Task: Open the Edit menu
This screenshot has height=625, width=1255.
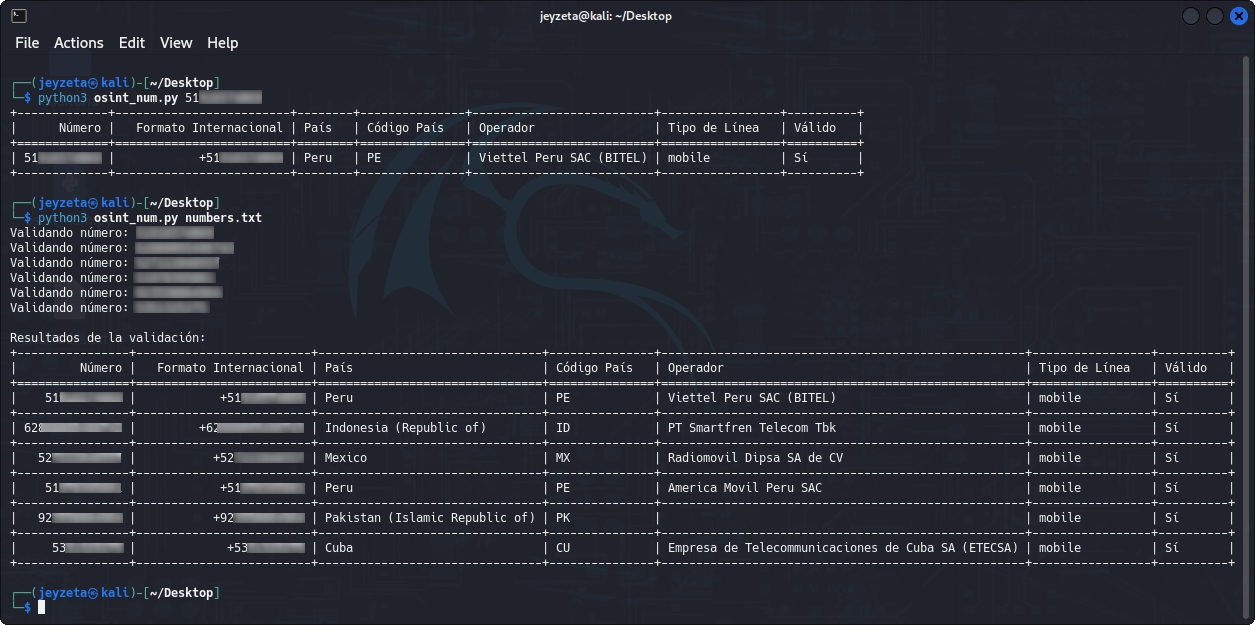Action: click(x=132, y=43)
